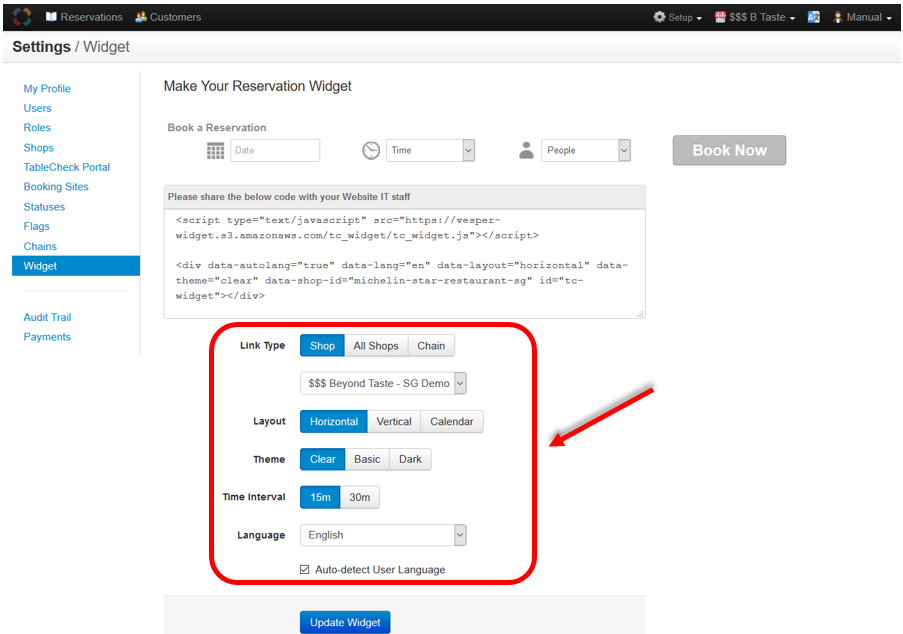Go to Users settings
This screenshot has width=903, height=634.
[37, 108]
